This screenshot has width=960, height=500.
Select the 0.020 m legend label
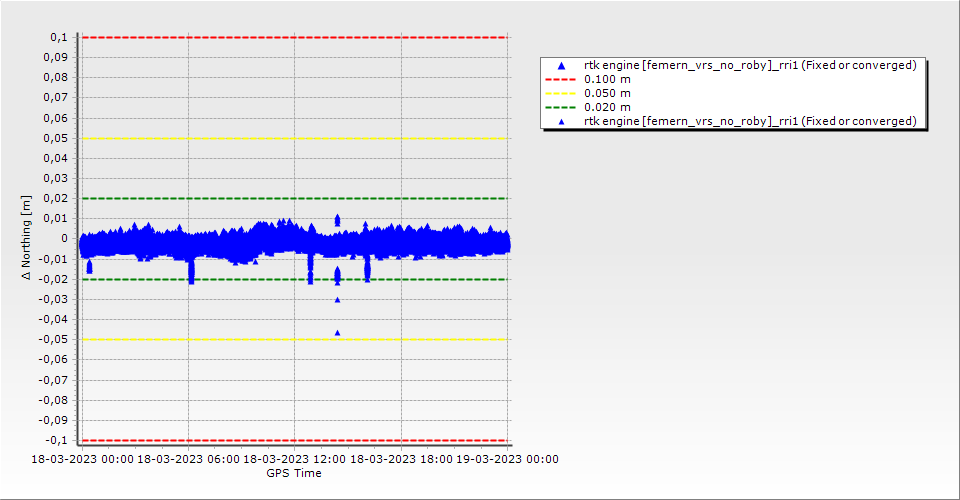pos(608,107)
